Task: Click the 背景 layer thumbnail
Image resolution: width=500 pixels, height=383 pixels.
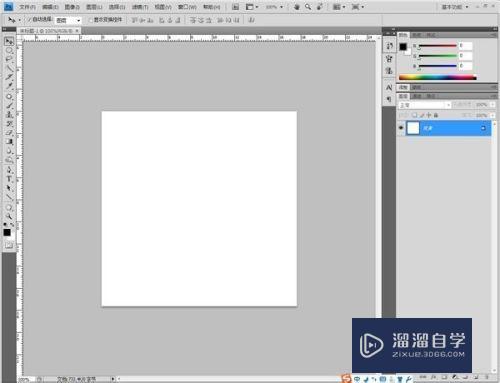Action: pyautogui.click(x=413, y=128)
